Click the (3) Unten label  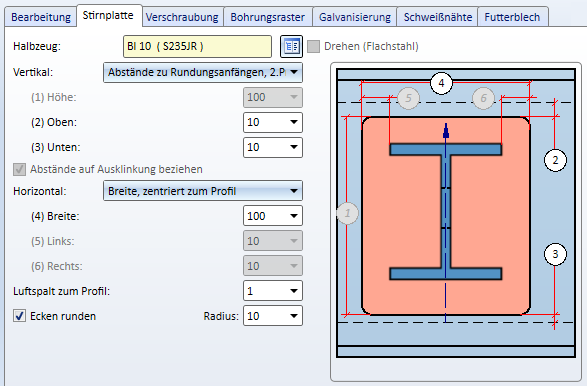coord(55,147)
